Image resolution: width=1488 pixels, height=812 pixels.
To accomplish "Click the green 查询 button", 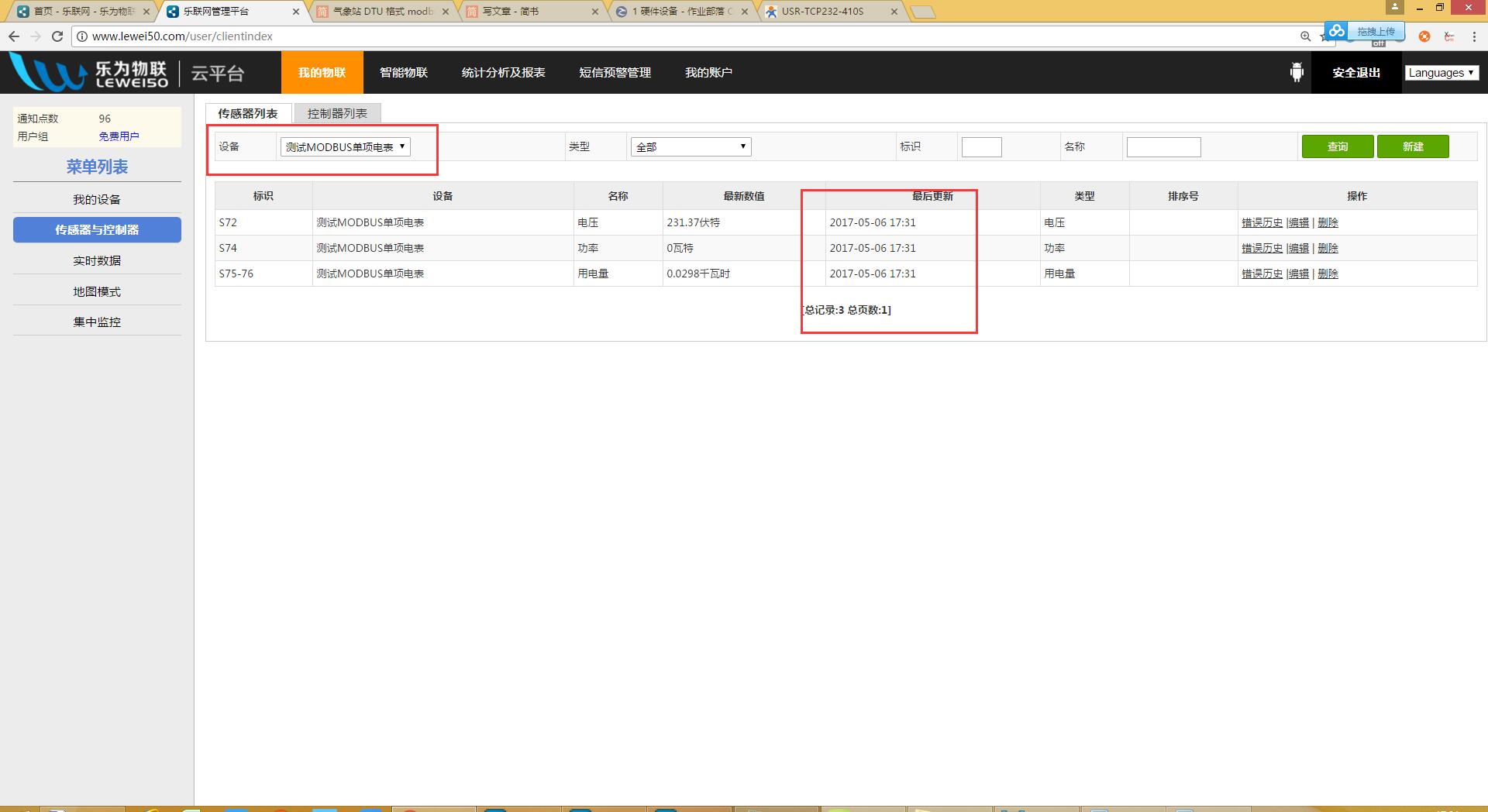I will tap(1338, 146).
